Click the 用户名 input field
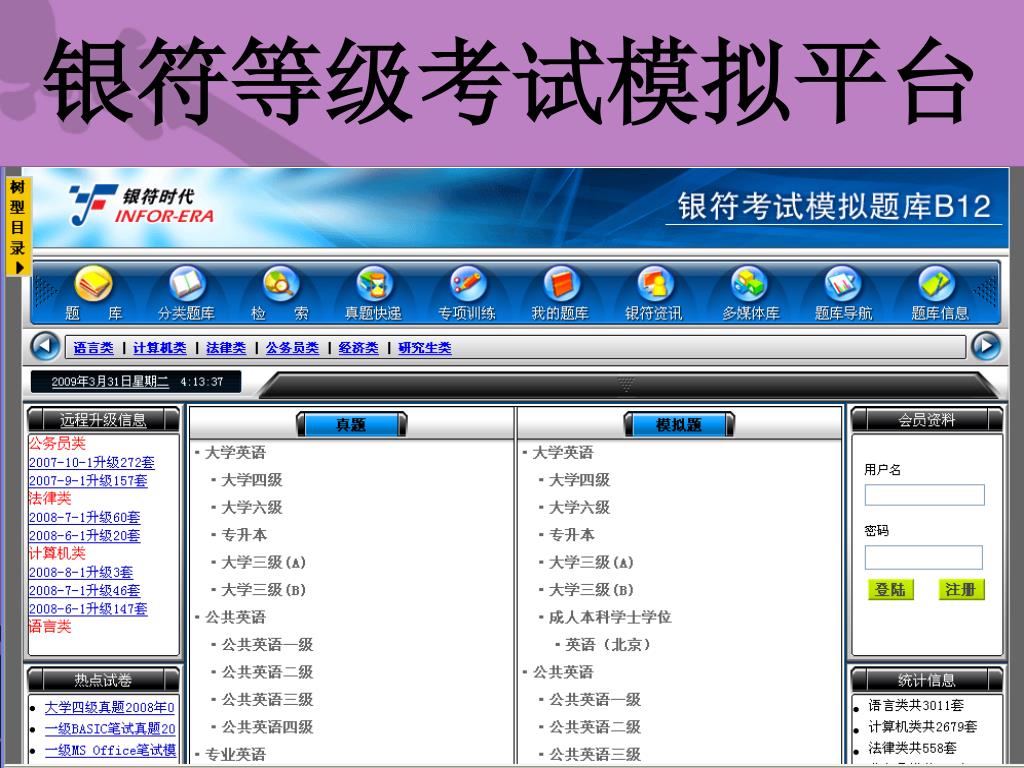This screenshot has height=768, width=1024. (x=924, y=494)
